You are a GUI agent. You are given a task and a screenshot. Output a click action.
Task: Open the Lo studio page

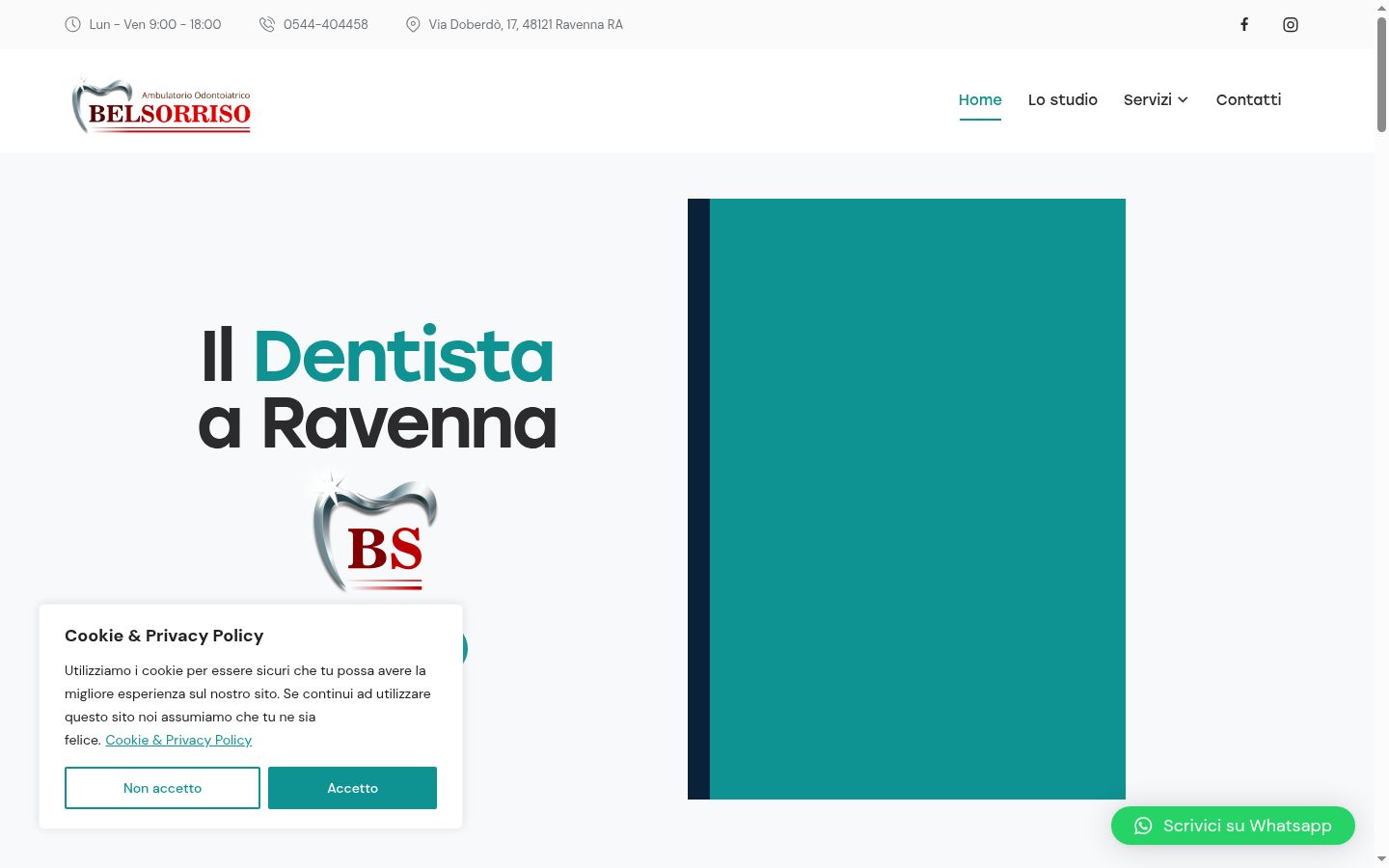click(1063, 99)
